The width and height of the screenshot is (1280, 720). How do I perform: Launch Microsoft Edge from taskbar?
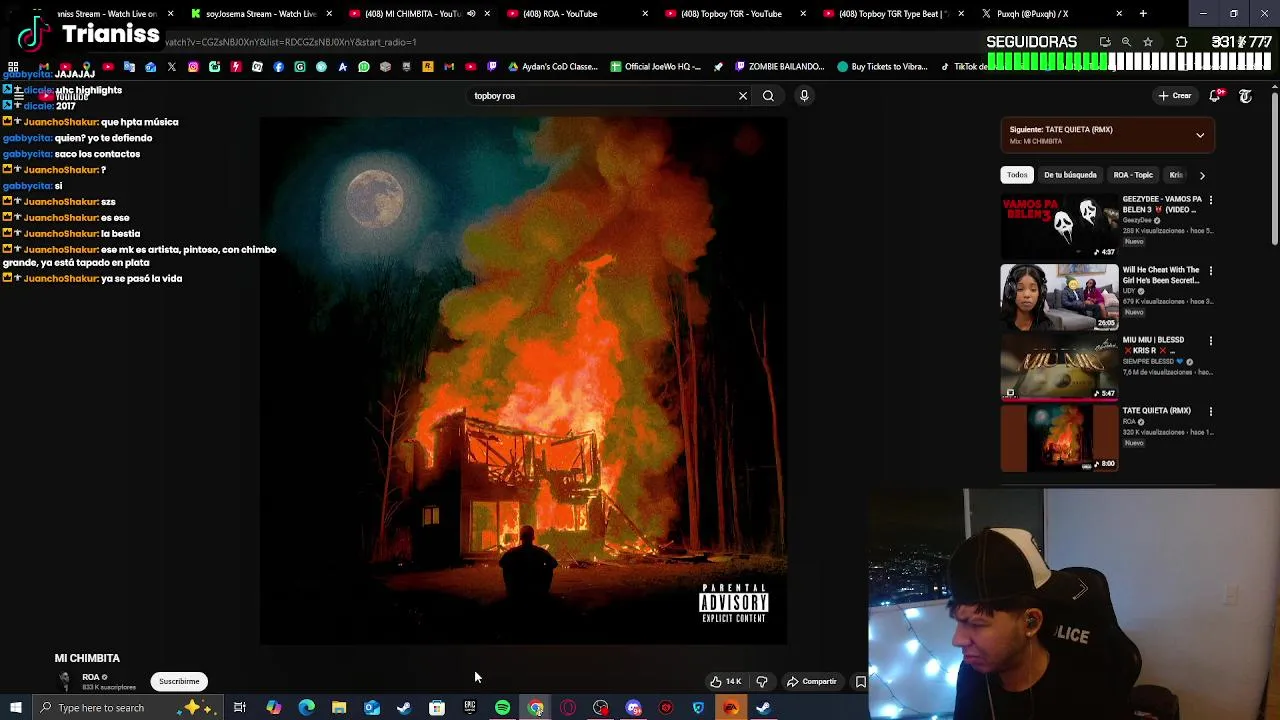point(306,708)
